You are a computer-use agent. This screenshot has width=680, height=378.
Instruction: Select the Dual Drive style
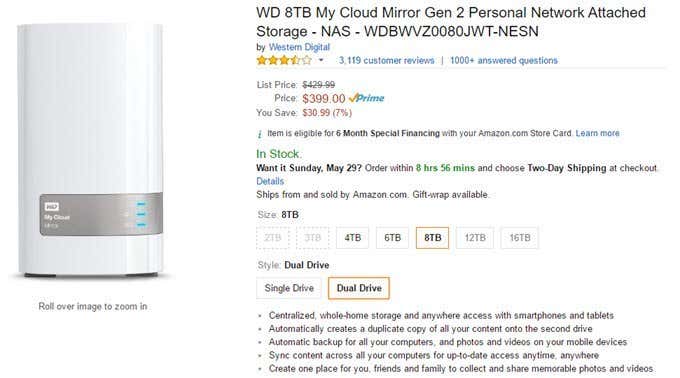[x=359, y=288]
